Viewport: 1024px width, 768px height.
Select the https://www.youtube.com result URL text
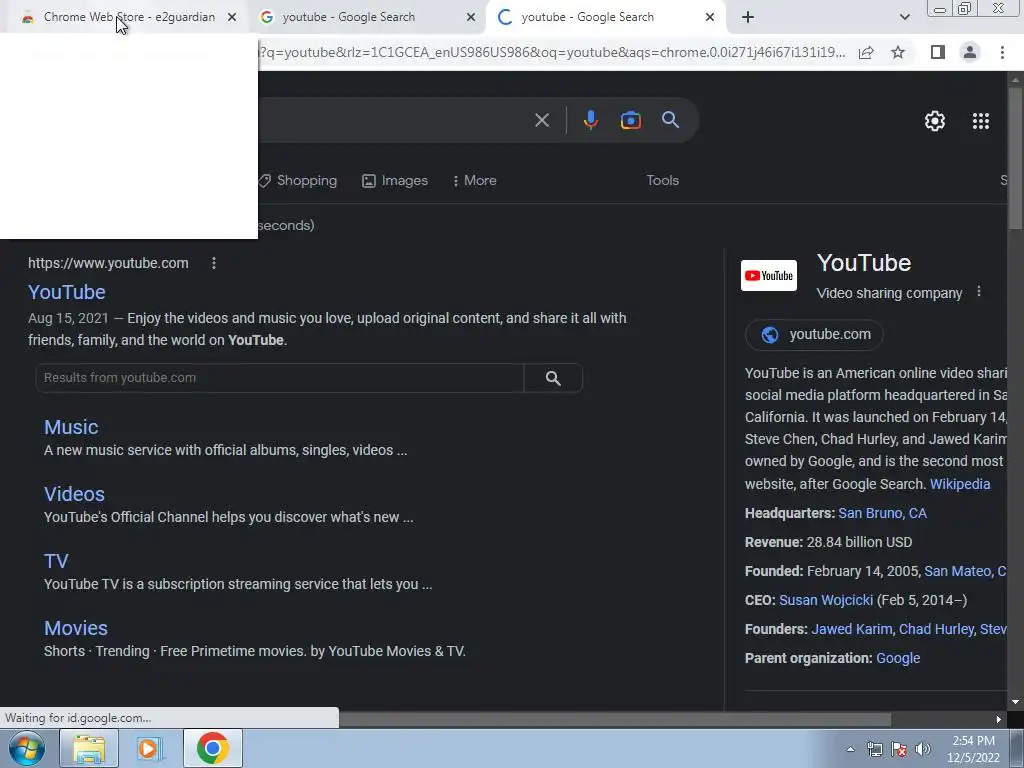pos(108,263)
